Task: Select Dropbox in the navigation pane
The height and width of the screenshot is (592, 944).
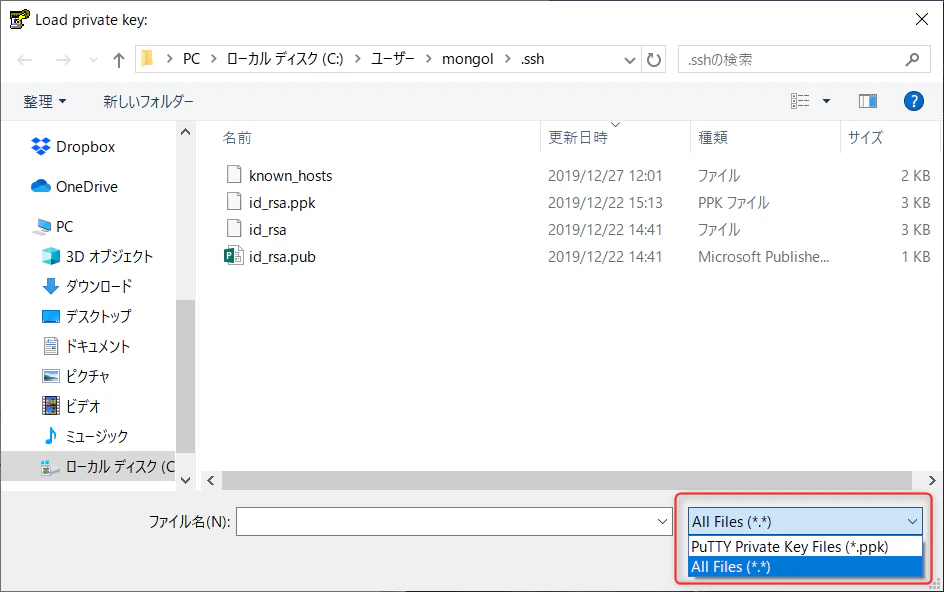Action: pos(85,147)
